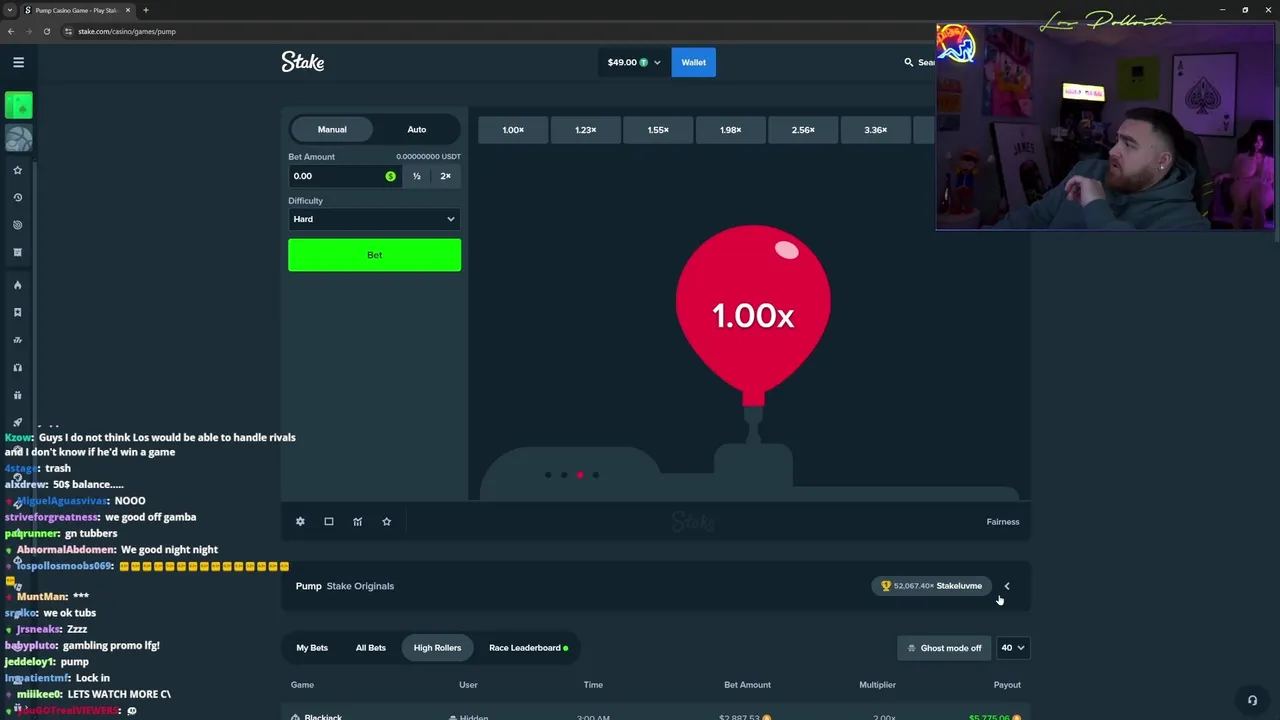Open the flame icon in the sidebar
Viewport: 1280px width, 720px height.
[x=17, y=285]
